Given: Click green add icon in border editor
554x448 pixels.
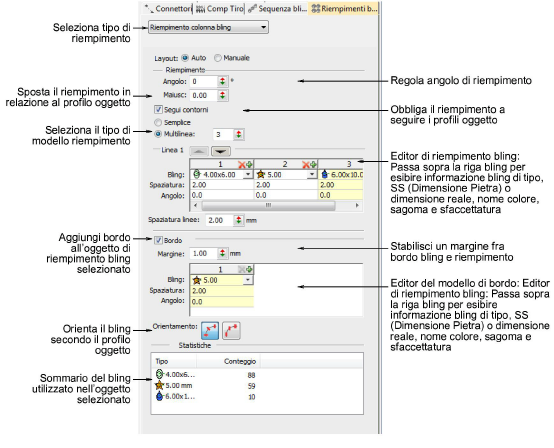Looking at the screenshot, I should click(x=249, y=270).
